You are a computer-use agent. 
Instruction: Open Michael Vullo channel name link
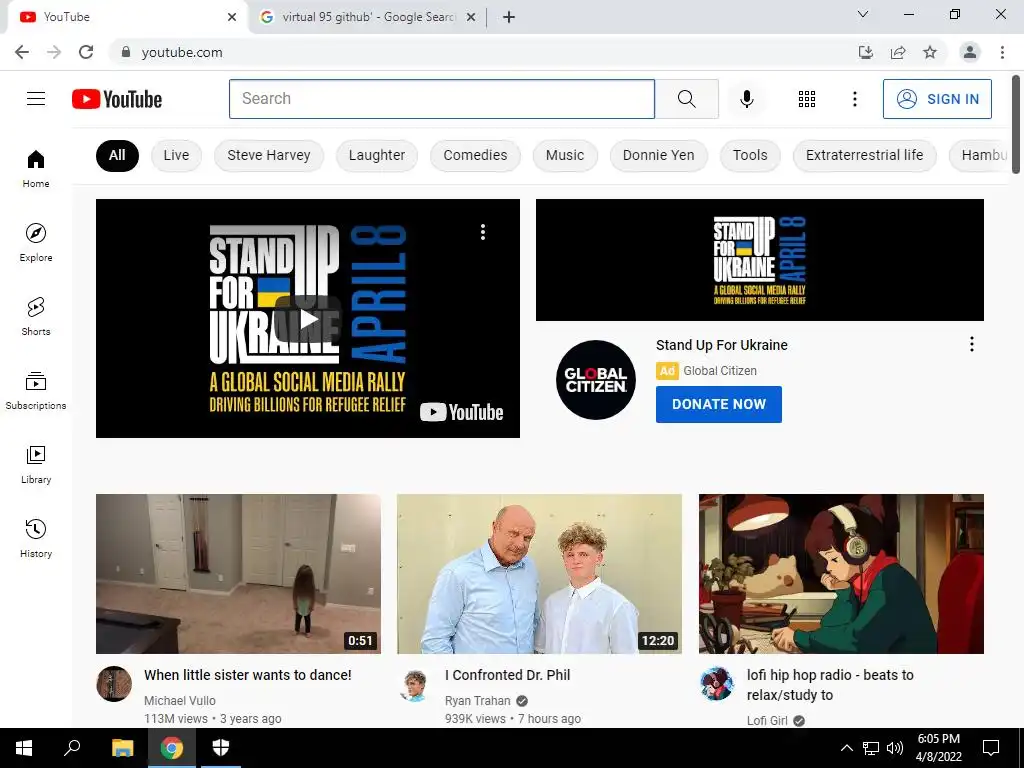click(180, 701)
